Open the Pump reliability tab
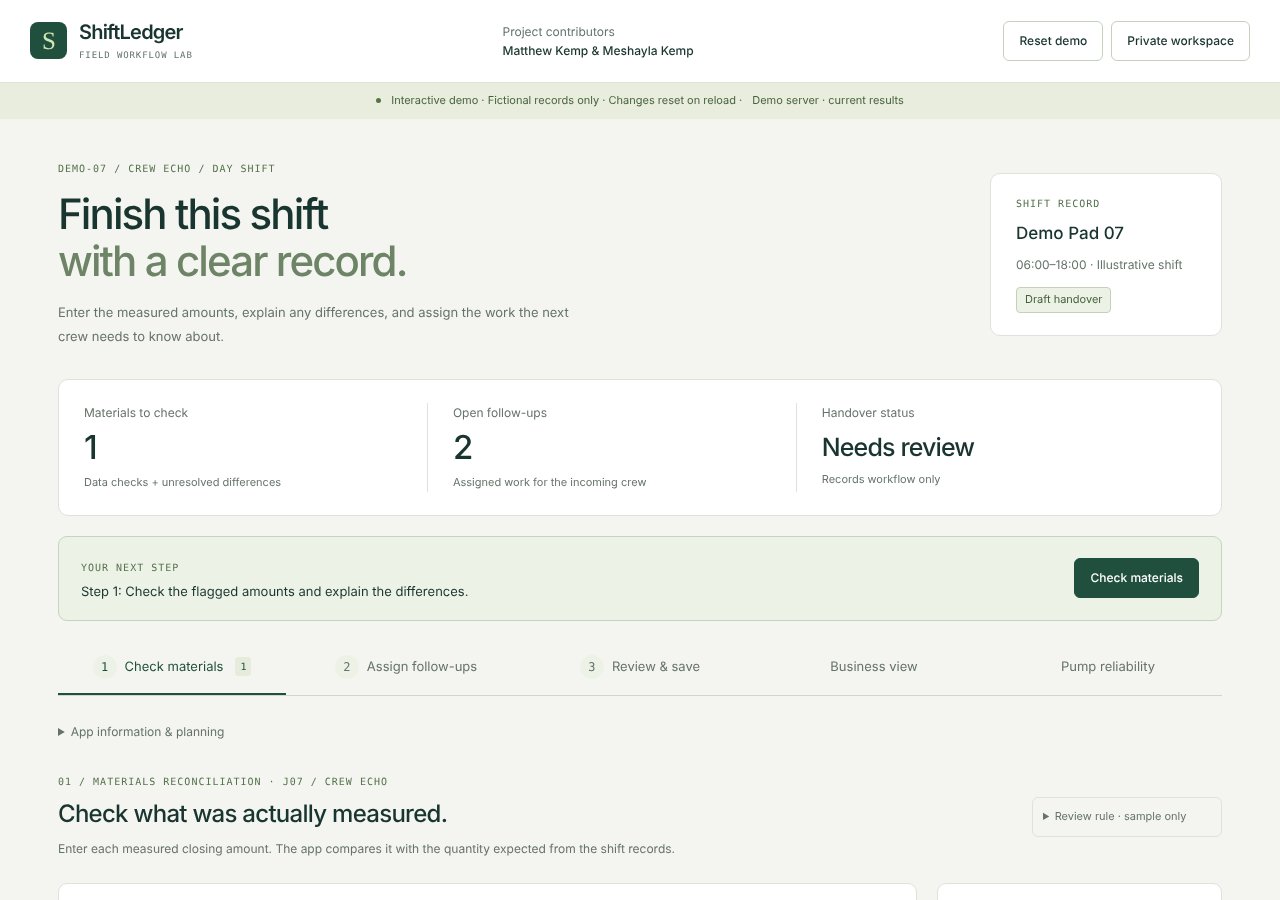Screen dimensions: 1280x900 point(1107,667)
